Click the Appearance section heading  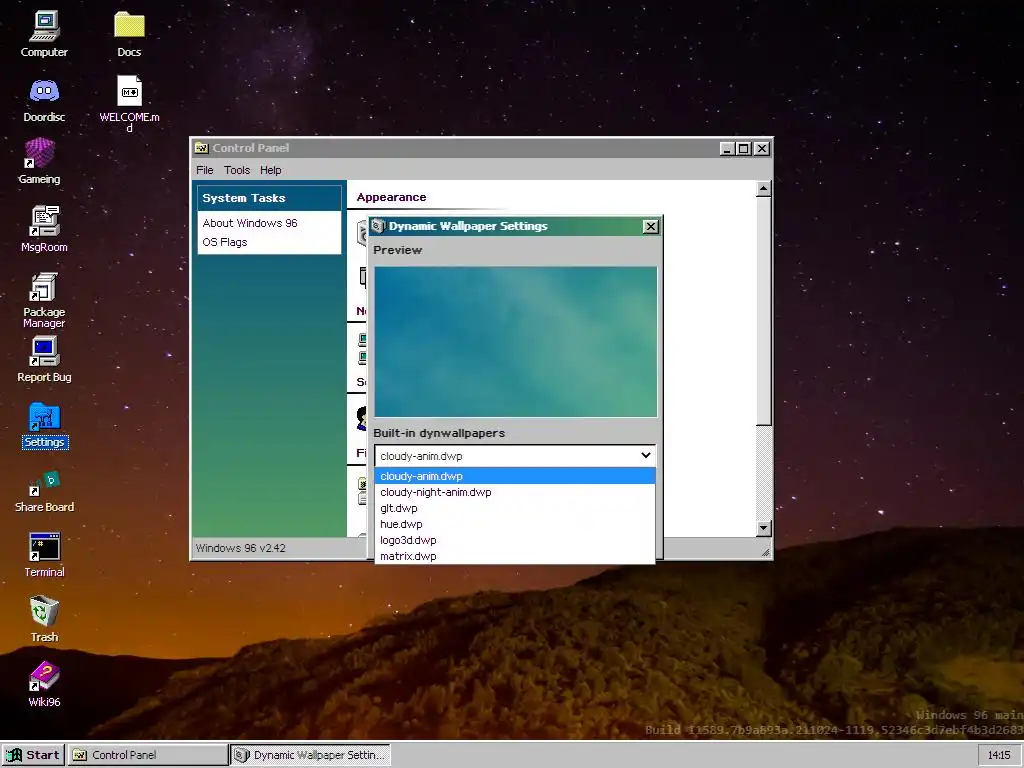click(x=391, y=197)
